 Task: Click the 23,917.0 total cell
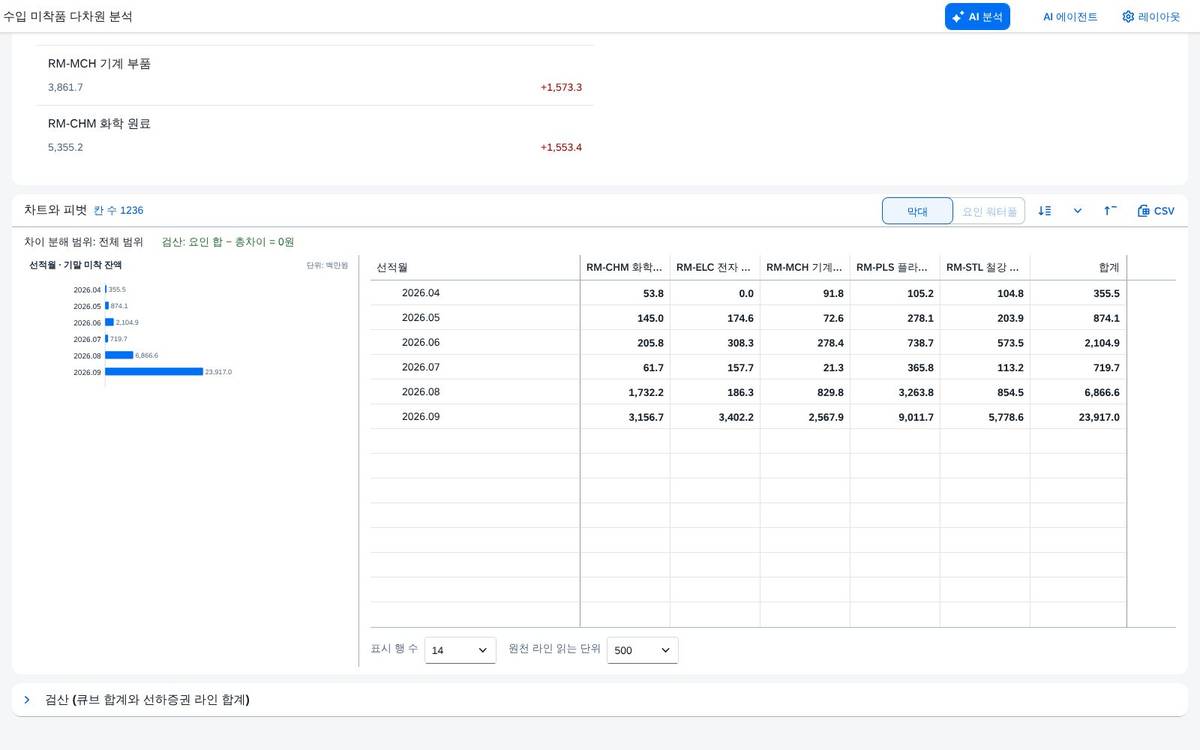click(1078, 416)
